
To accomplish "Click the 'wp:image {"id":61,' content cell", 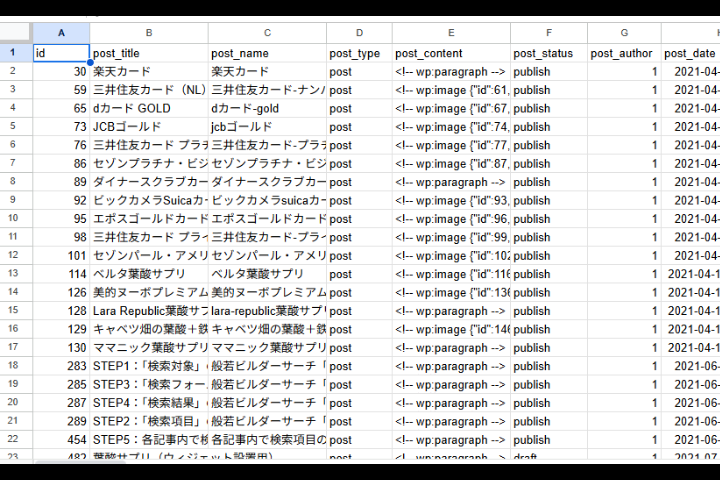I will pos(451,90).
